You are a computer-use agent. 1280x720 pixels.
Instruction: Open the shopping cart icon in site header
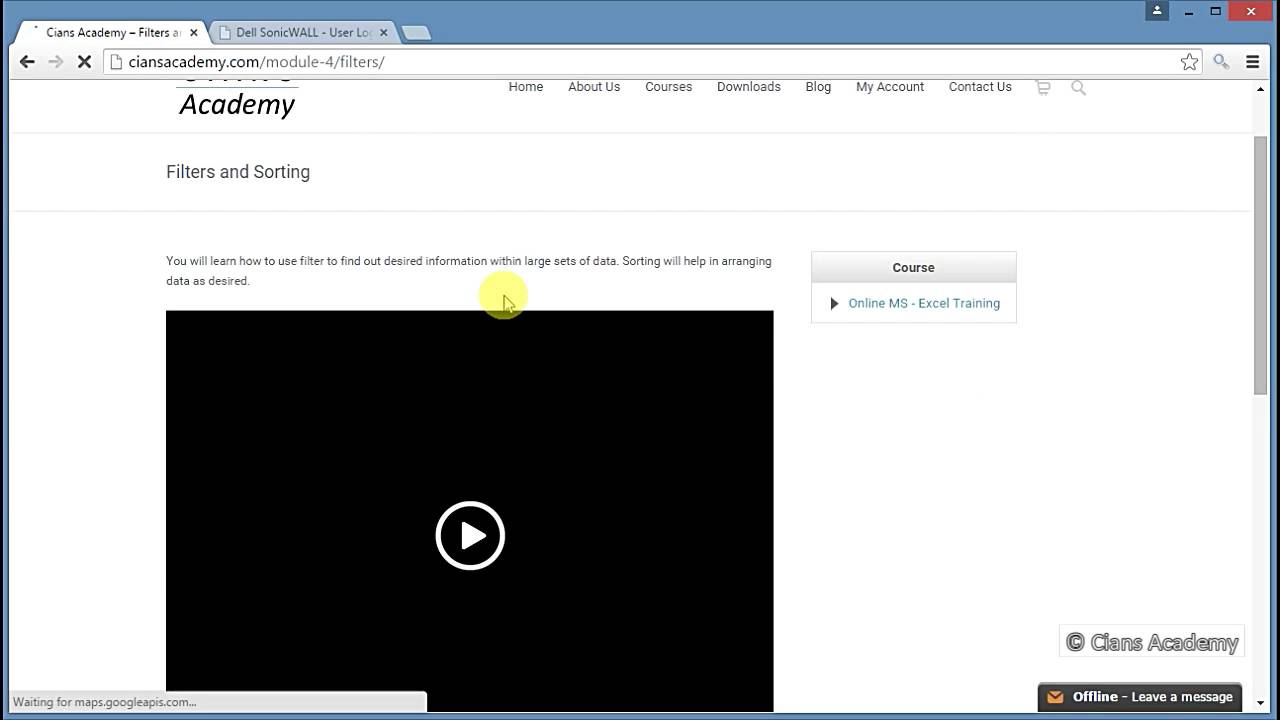pyautogui.click(x=1043, y=88)
